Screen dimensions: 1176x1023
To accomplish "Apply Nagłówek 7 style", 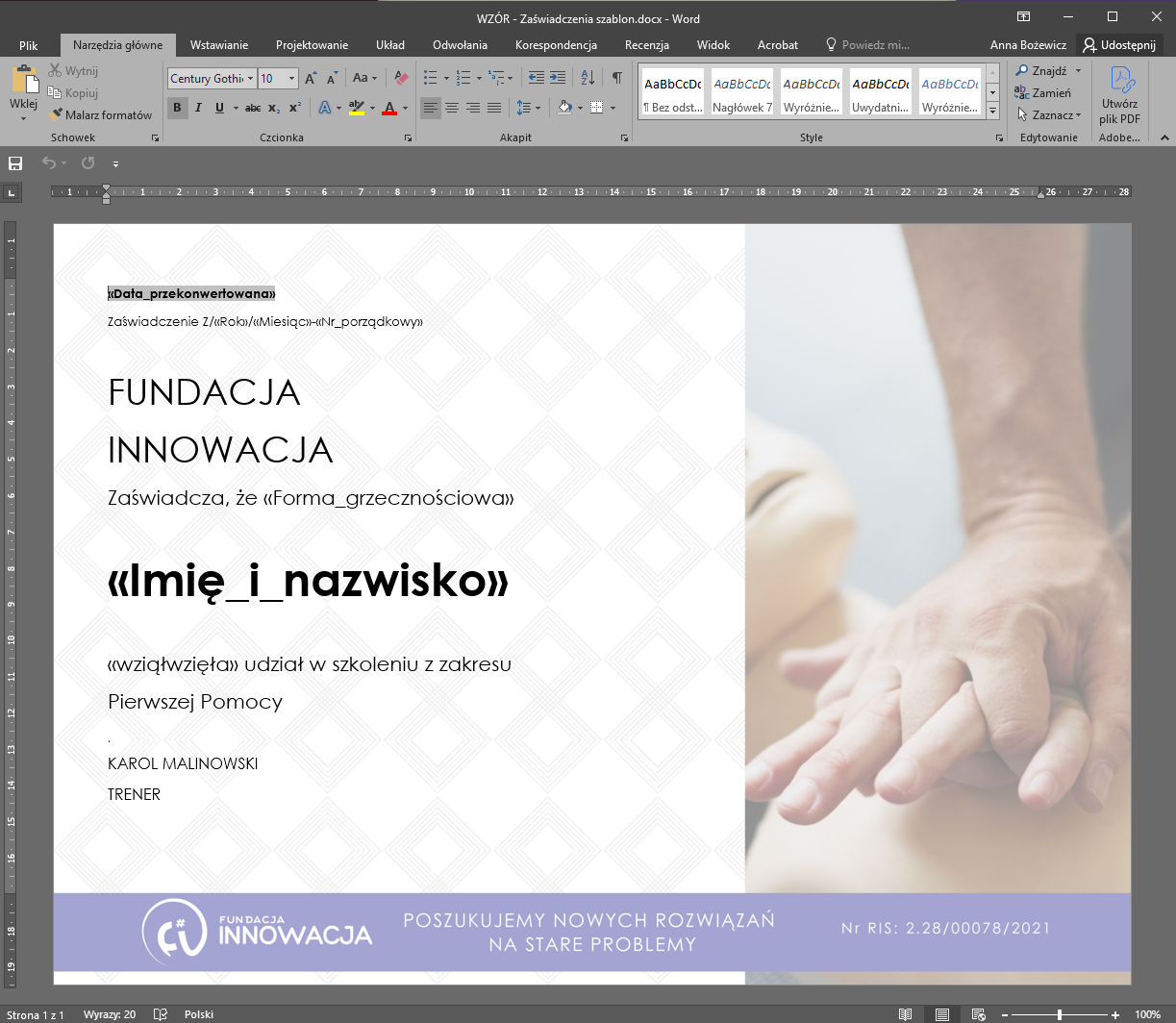I will (x=742, y=93).
